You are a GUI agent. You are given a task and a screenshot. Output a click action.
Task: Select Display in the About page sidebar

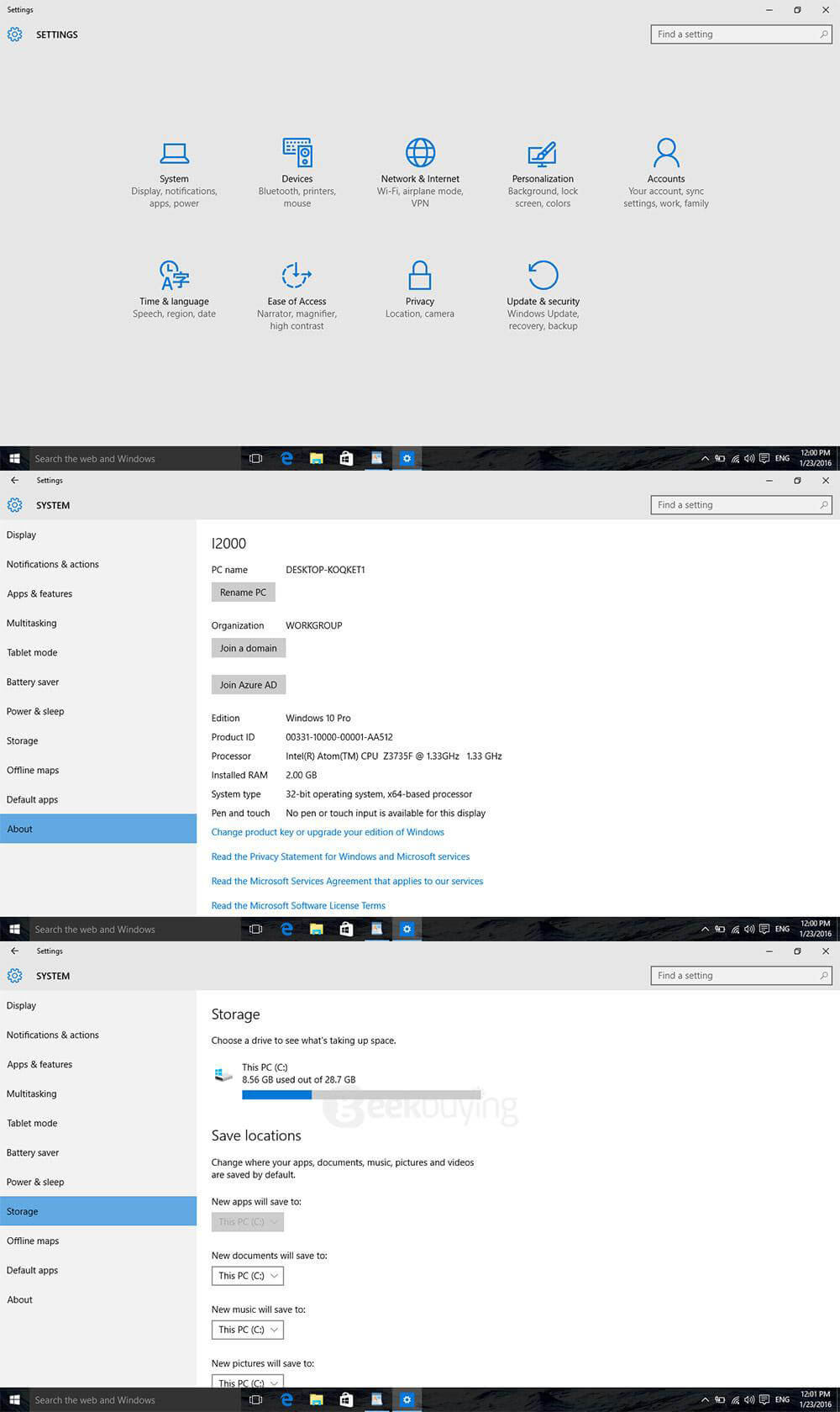click(x=98, y=535)
